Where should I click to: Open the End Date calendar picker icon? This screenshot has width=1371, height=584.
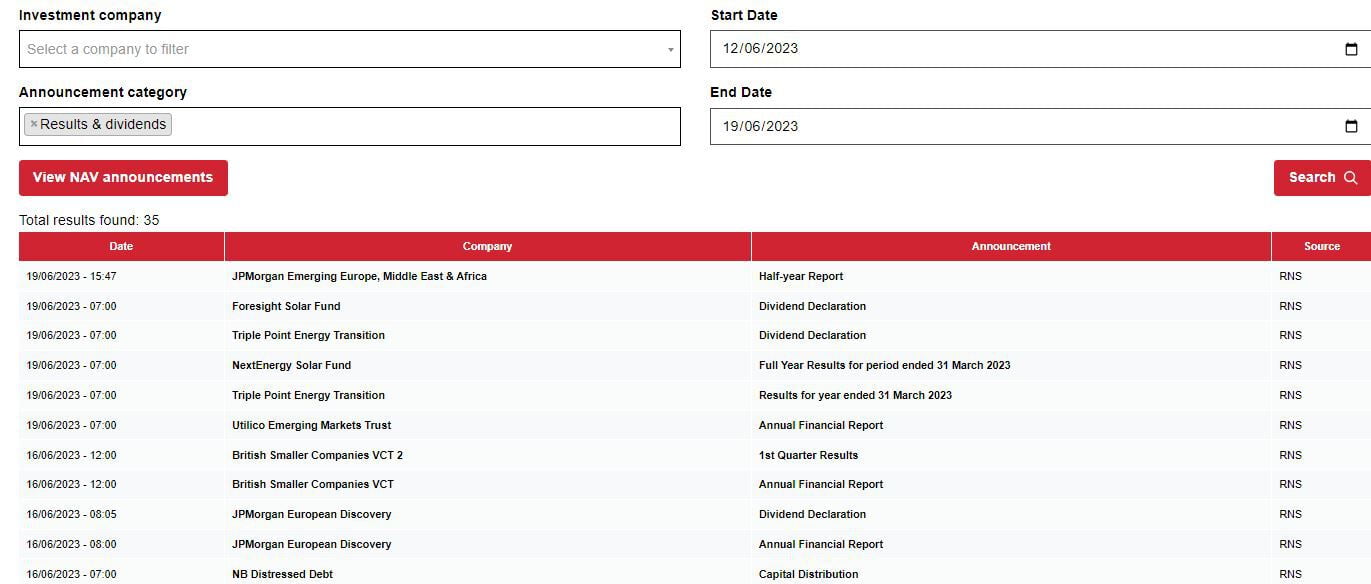[x=1351, y=126]
